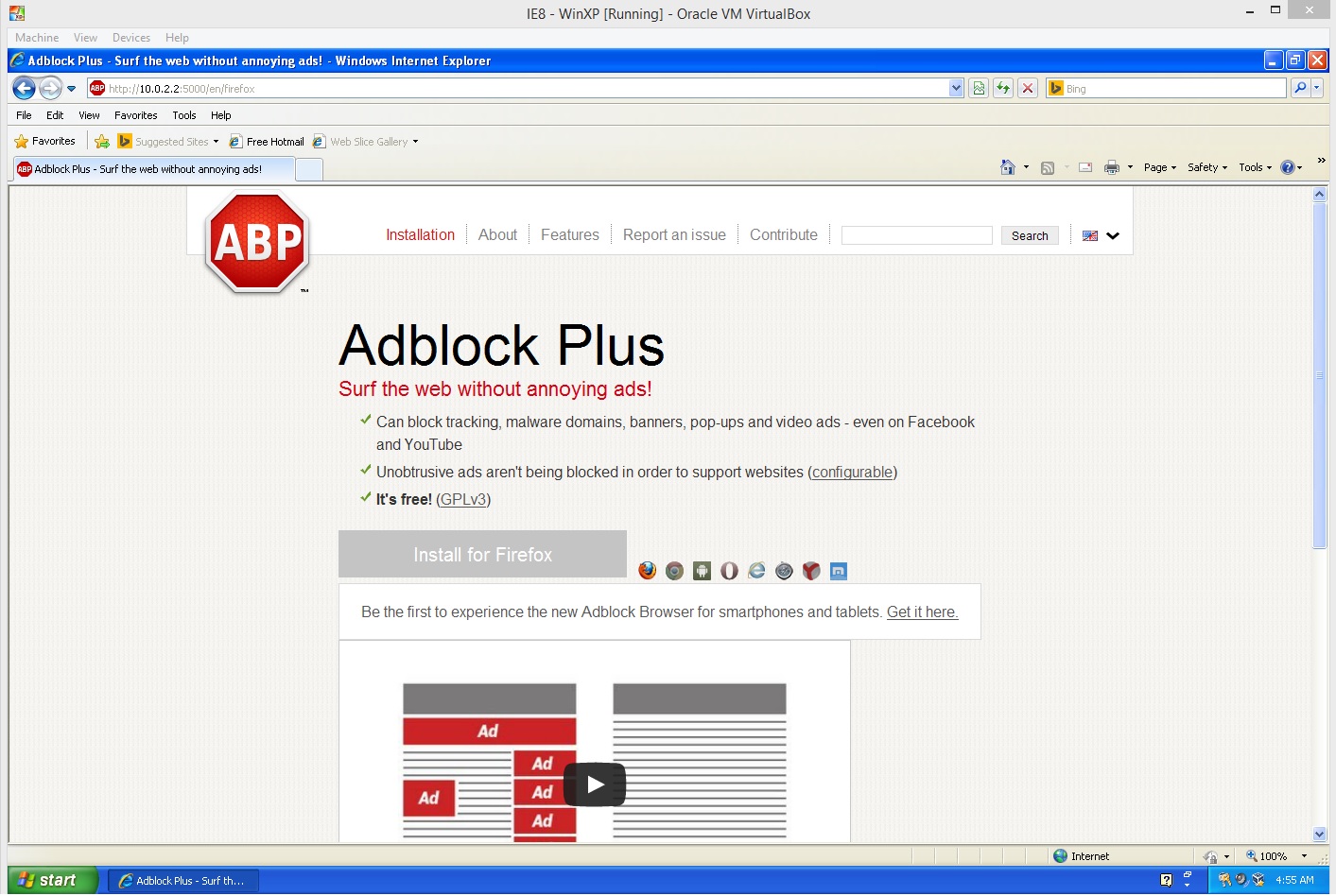Open the Safety command bar menu
The height and width of the screenshot is (896, 1336).
click(1207, 167)
